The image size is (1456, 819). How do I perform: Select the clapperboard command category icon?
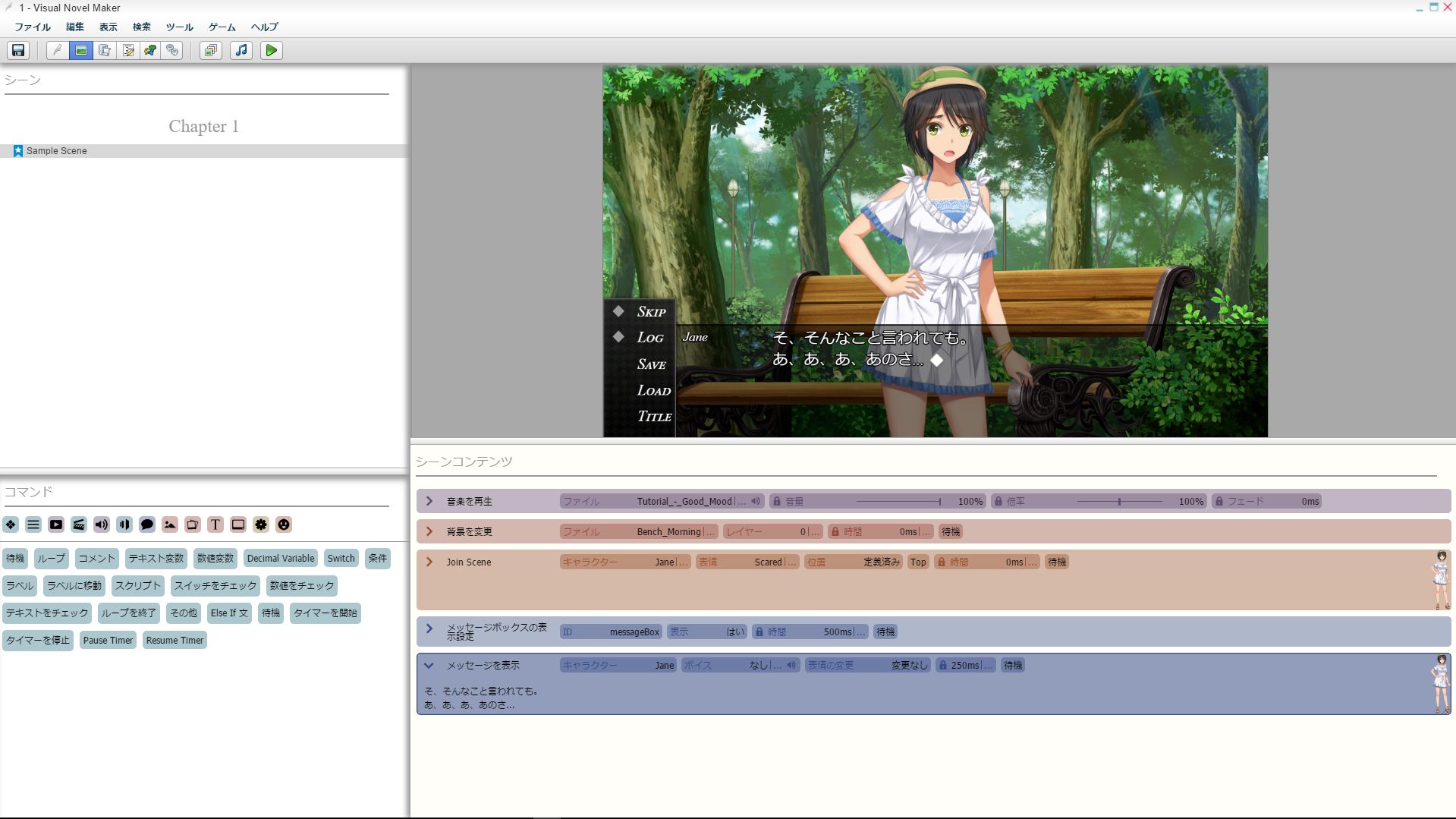pyautogui.click(x=79, y=524)
